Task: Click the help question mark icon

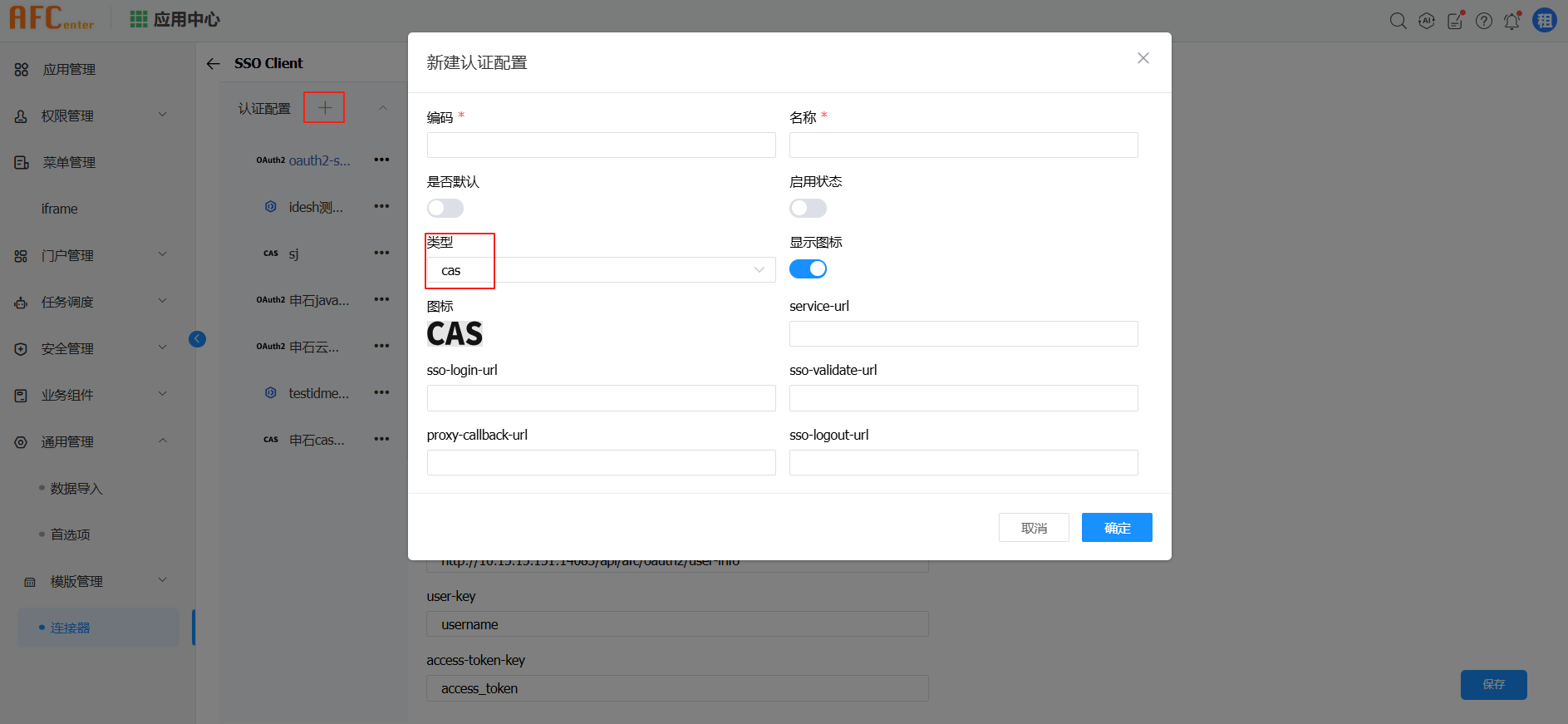Action: click(x=1483, y=21)
